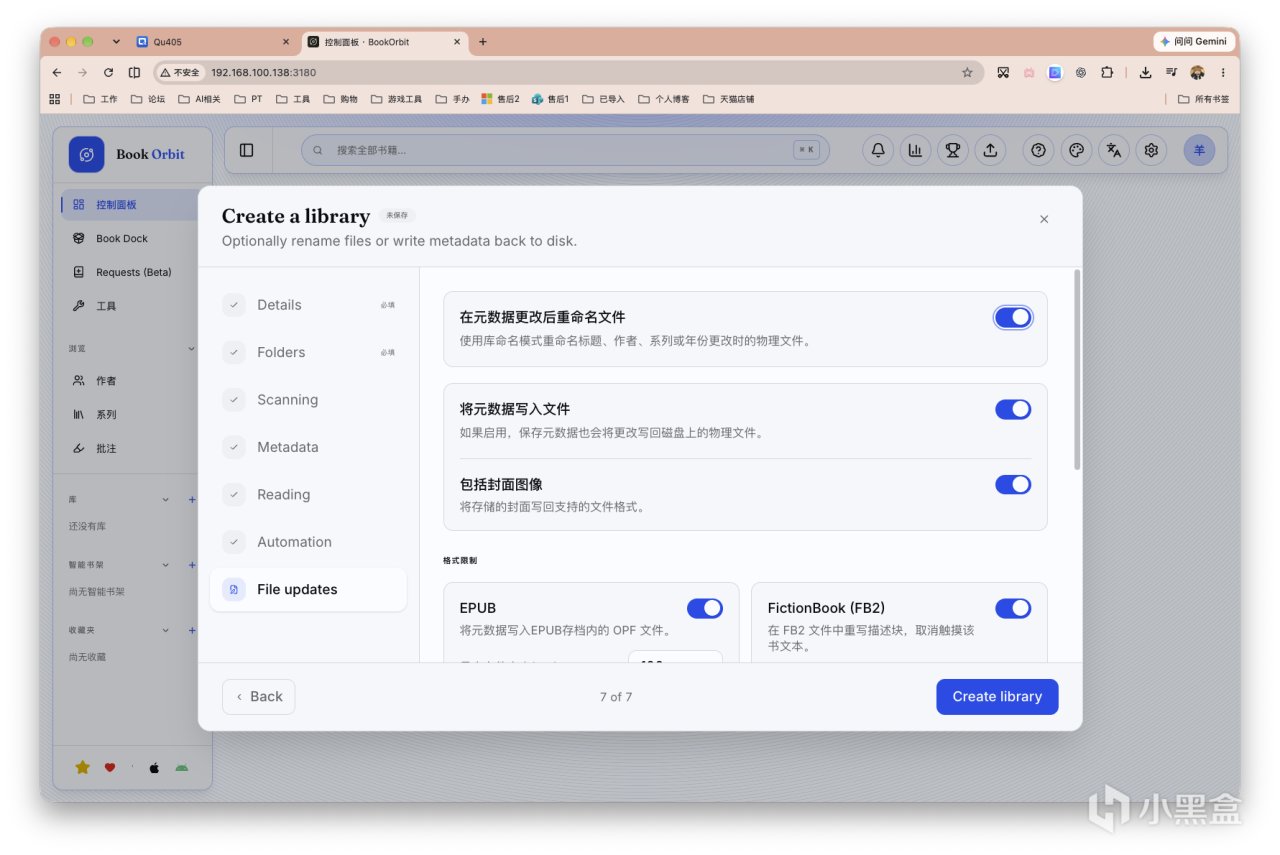Click the heart icon in sidebar footer
Viewport: 1280px width, 855px height.
[x=110, y=768]
